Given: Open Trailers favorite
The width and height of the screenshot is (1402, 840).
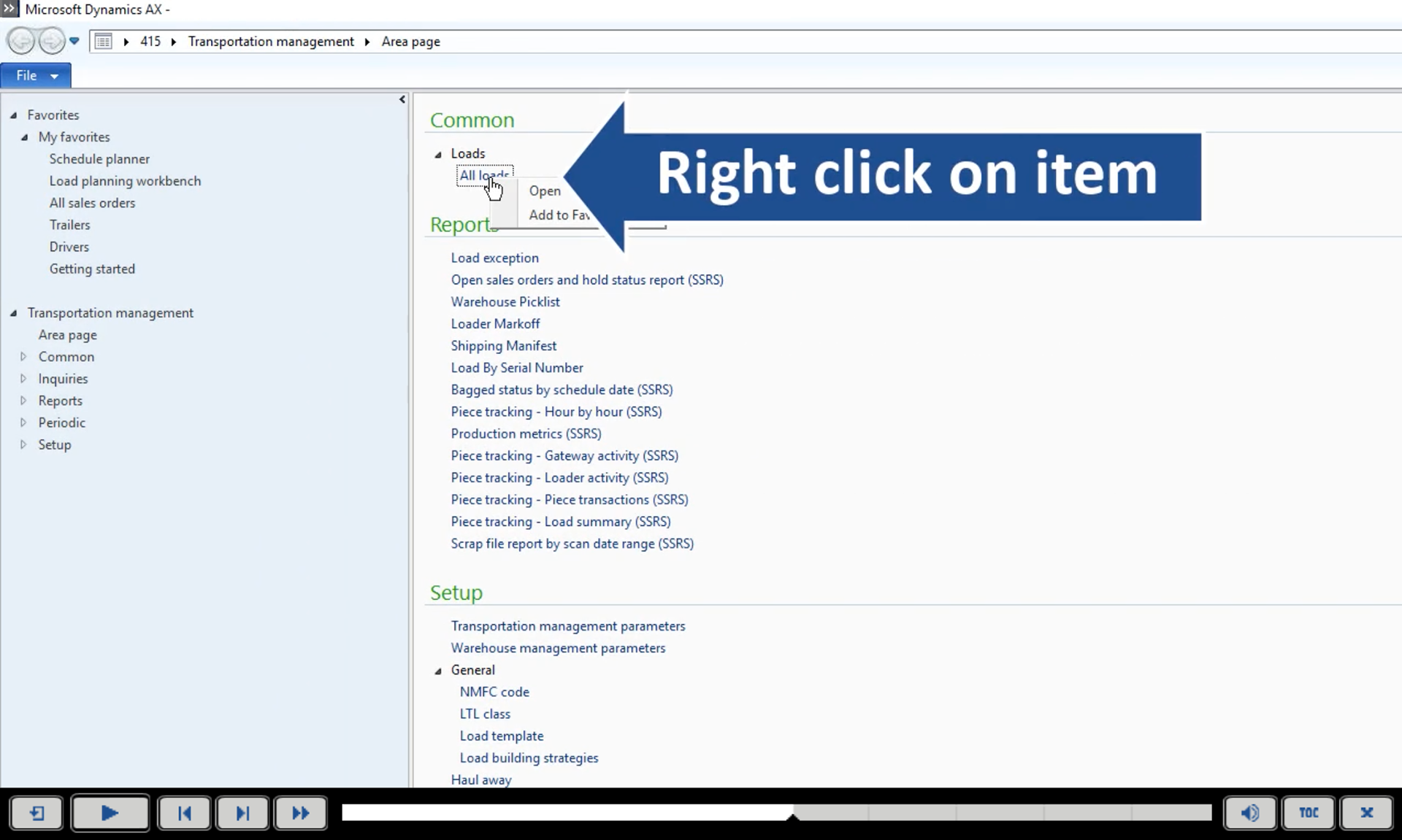Looking at the screenshot, I should [69, 225].
